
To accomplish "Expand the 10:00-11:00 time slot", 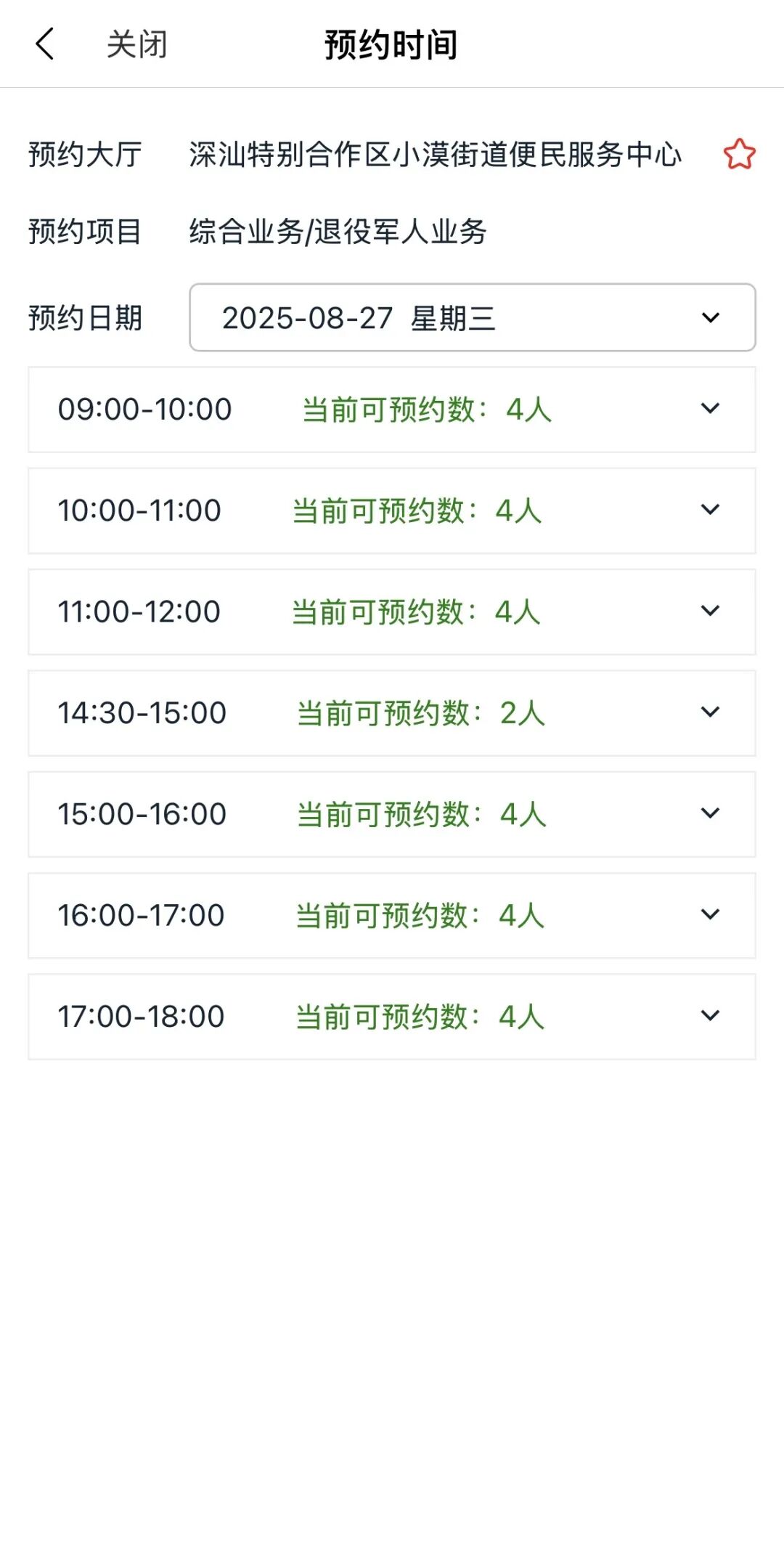I will (x=391, y=511).
